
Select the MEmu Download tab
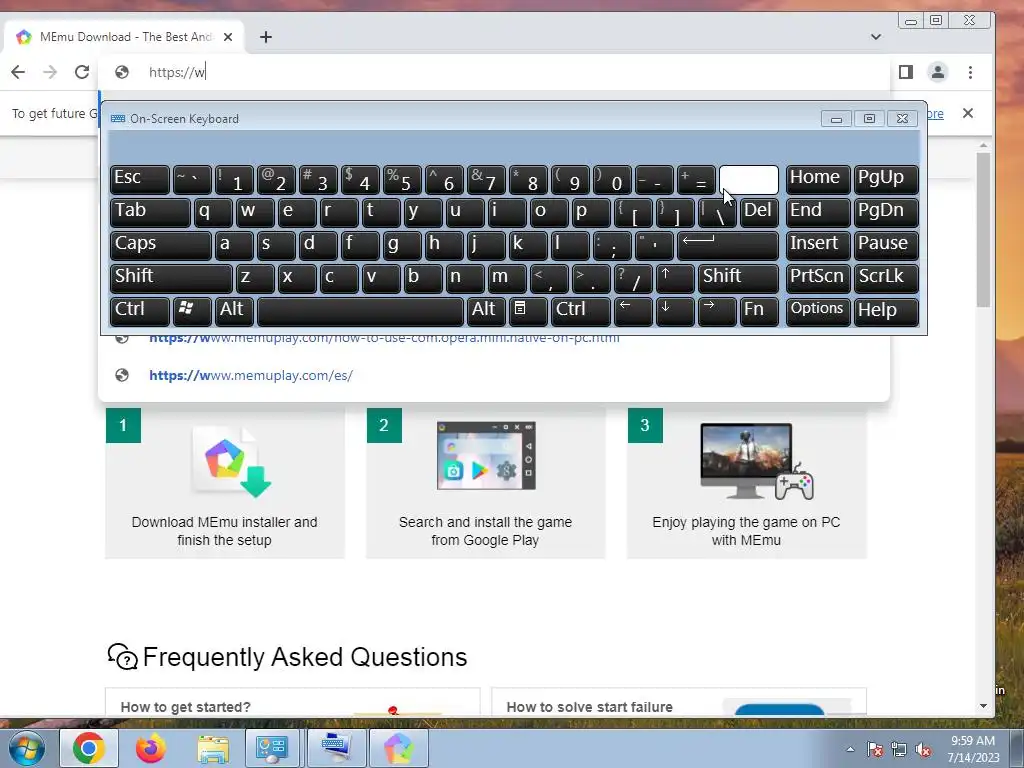124,37
